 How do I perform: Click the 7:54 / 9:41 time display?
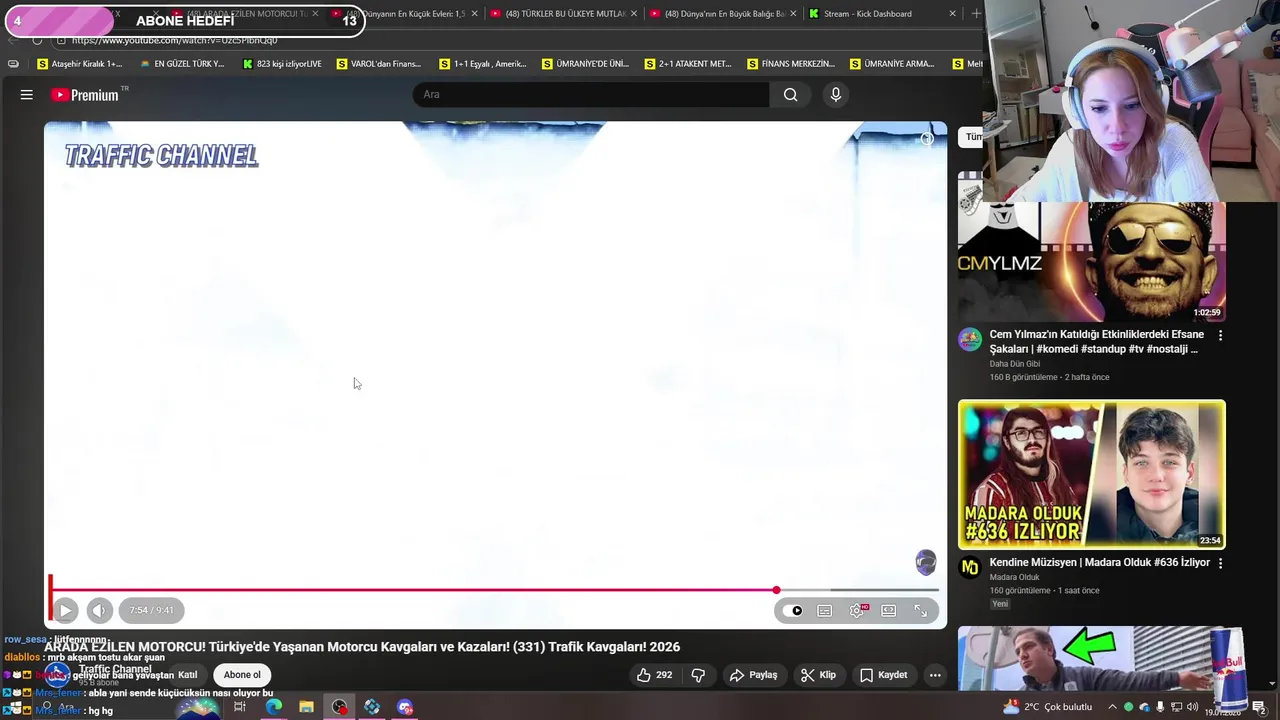point(151,610)
